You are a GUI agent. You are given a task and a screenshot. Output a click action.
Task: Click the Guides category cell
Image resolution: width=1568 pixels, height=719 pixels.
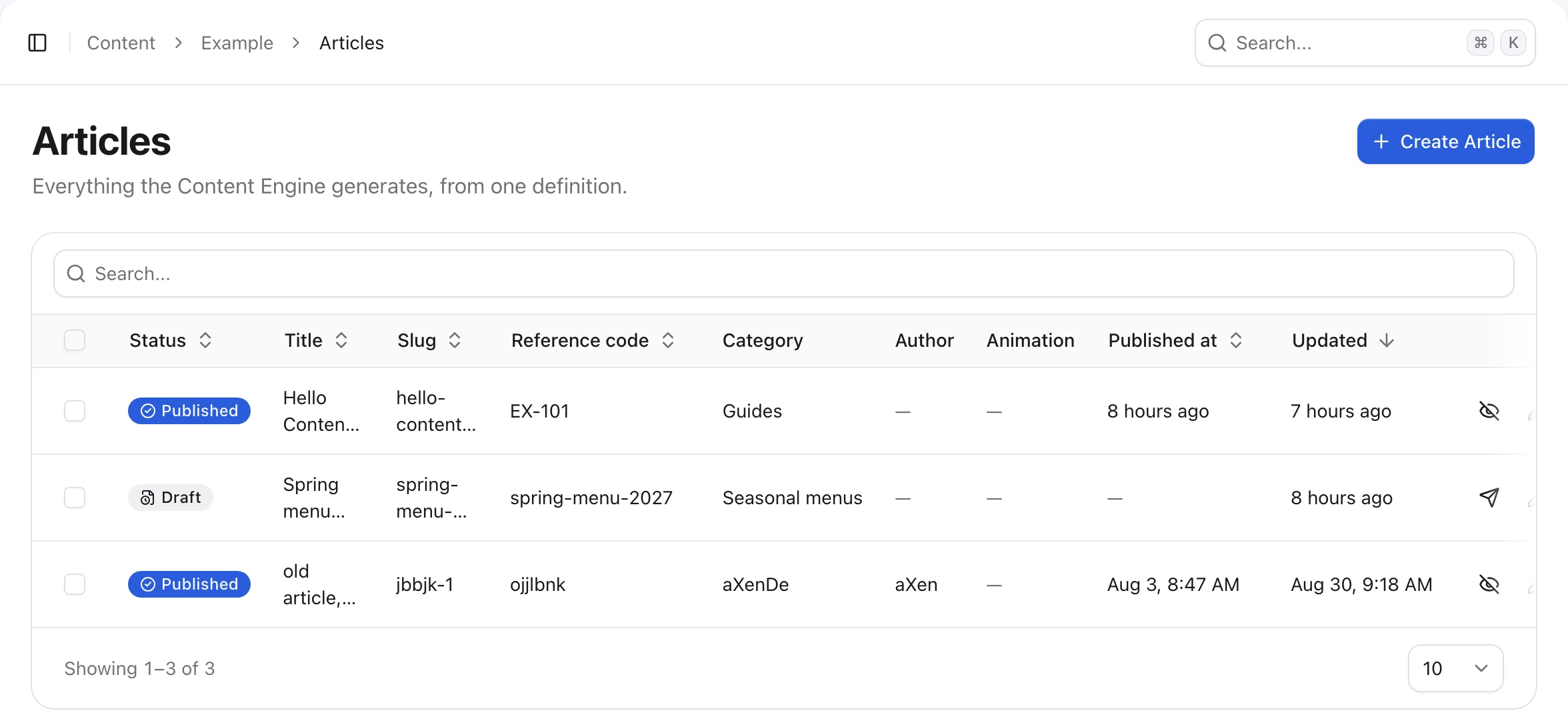click(x=752, y=411)
